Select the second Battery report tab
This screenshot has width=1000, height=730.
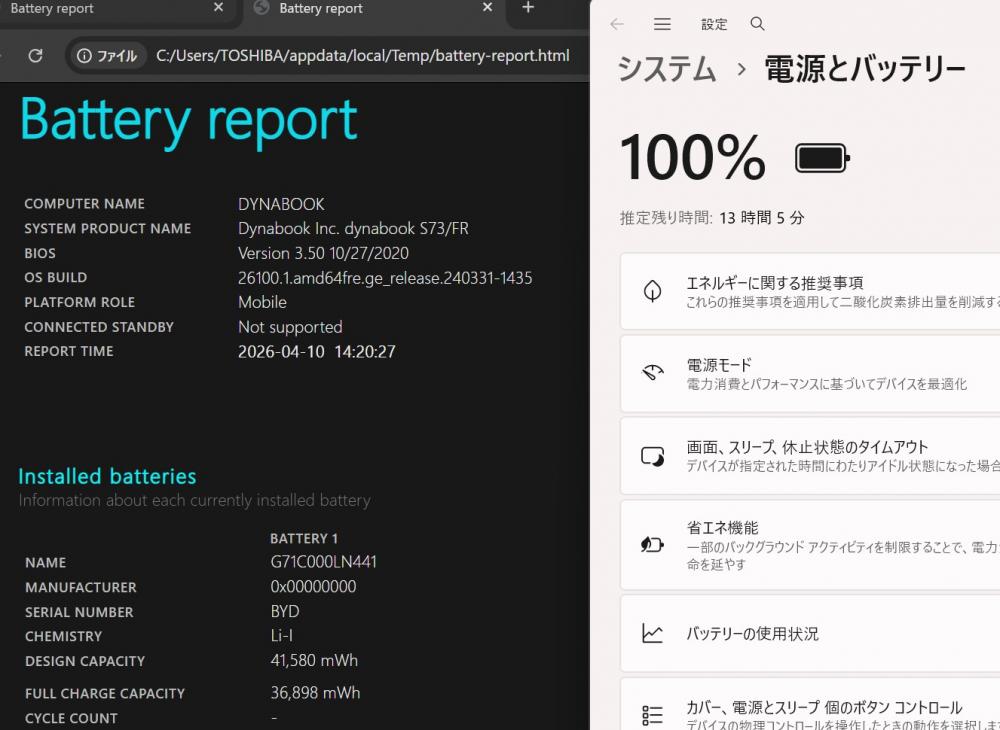pyautogui.click(x=360, y=9)
